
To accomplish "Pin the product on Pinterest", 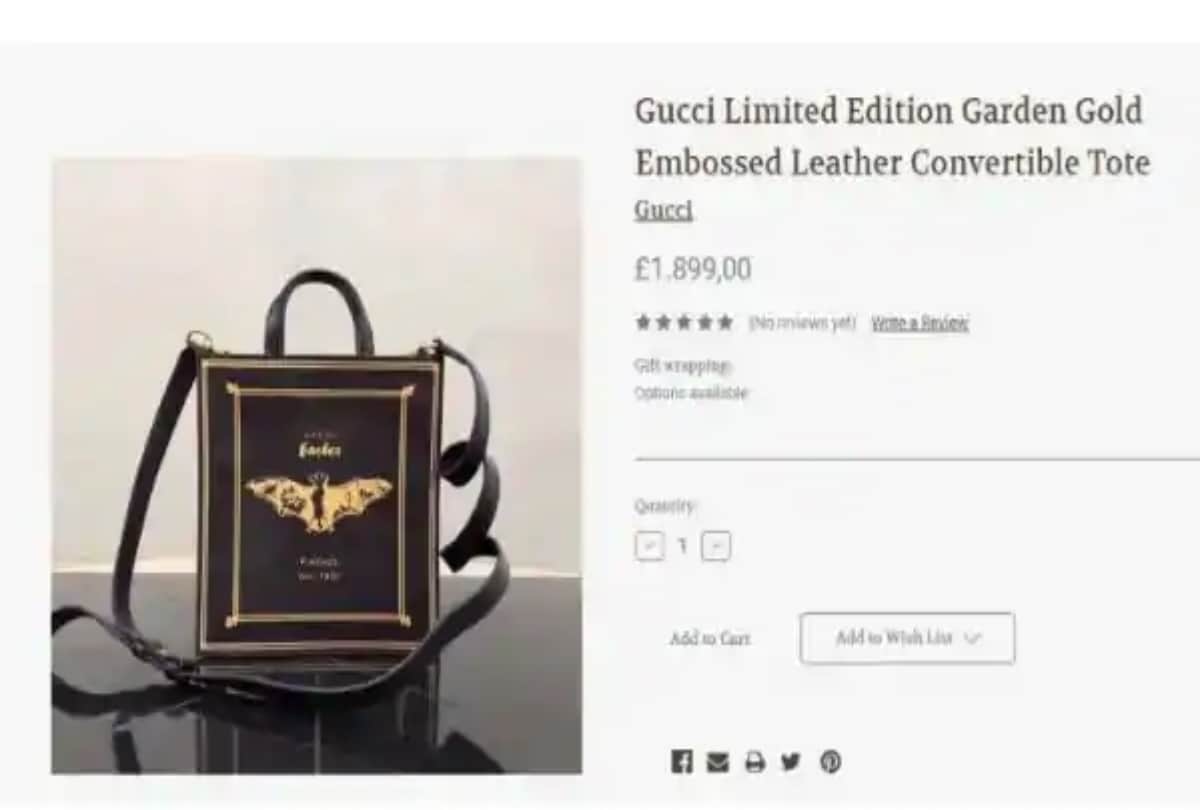I will [x=830, y=762].
